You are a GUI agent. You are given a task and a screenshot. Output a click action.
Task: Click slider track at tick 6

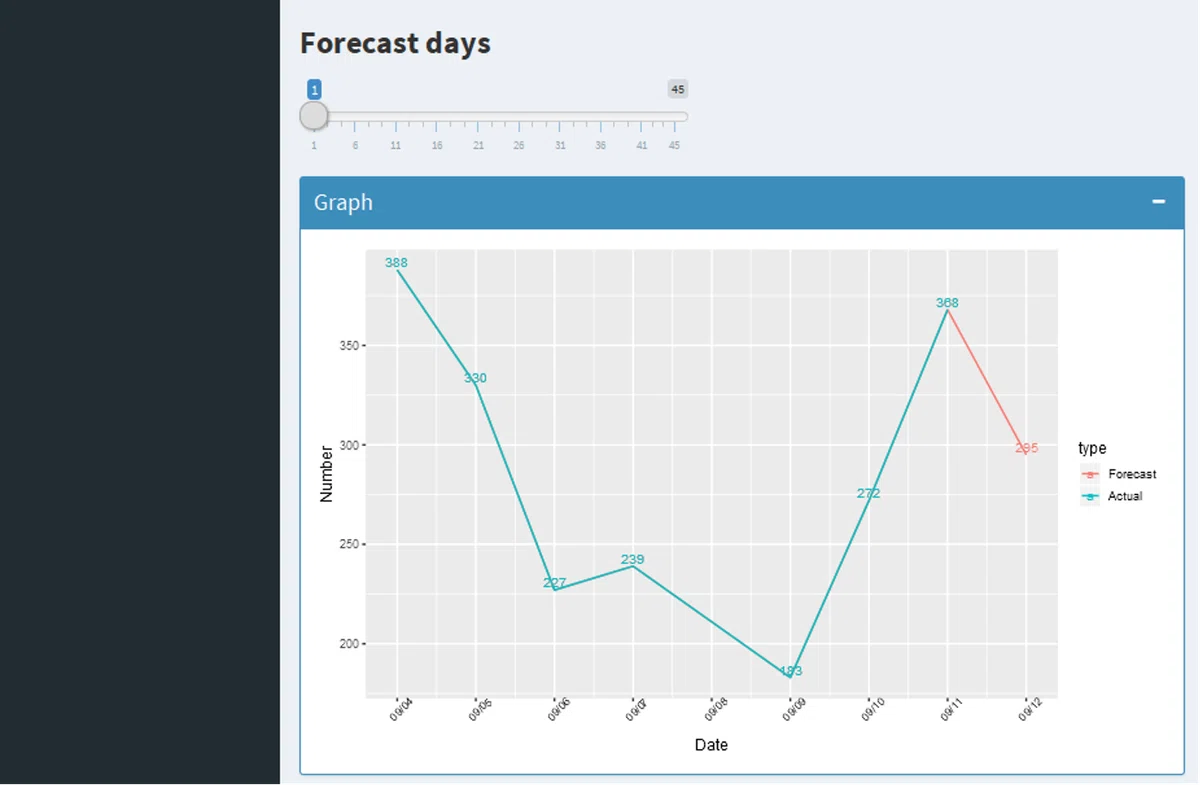(355, 117)
